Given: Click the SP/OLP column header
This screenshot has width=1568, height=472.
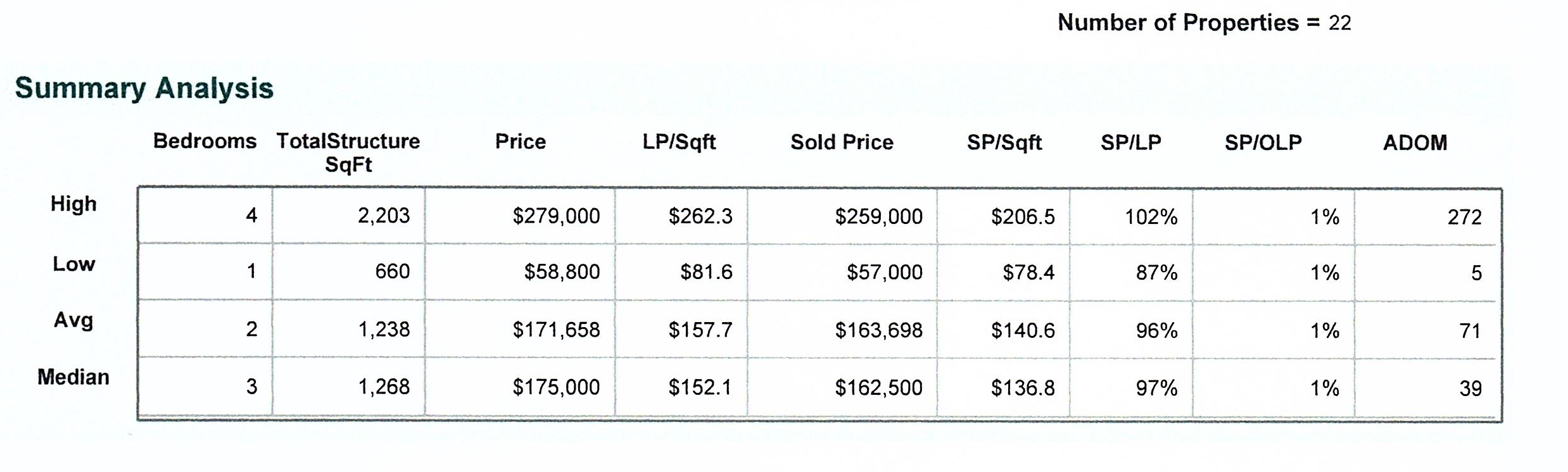Looking at the screenshot, I should pos(1263,142).
